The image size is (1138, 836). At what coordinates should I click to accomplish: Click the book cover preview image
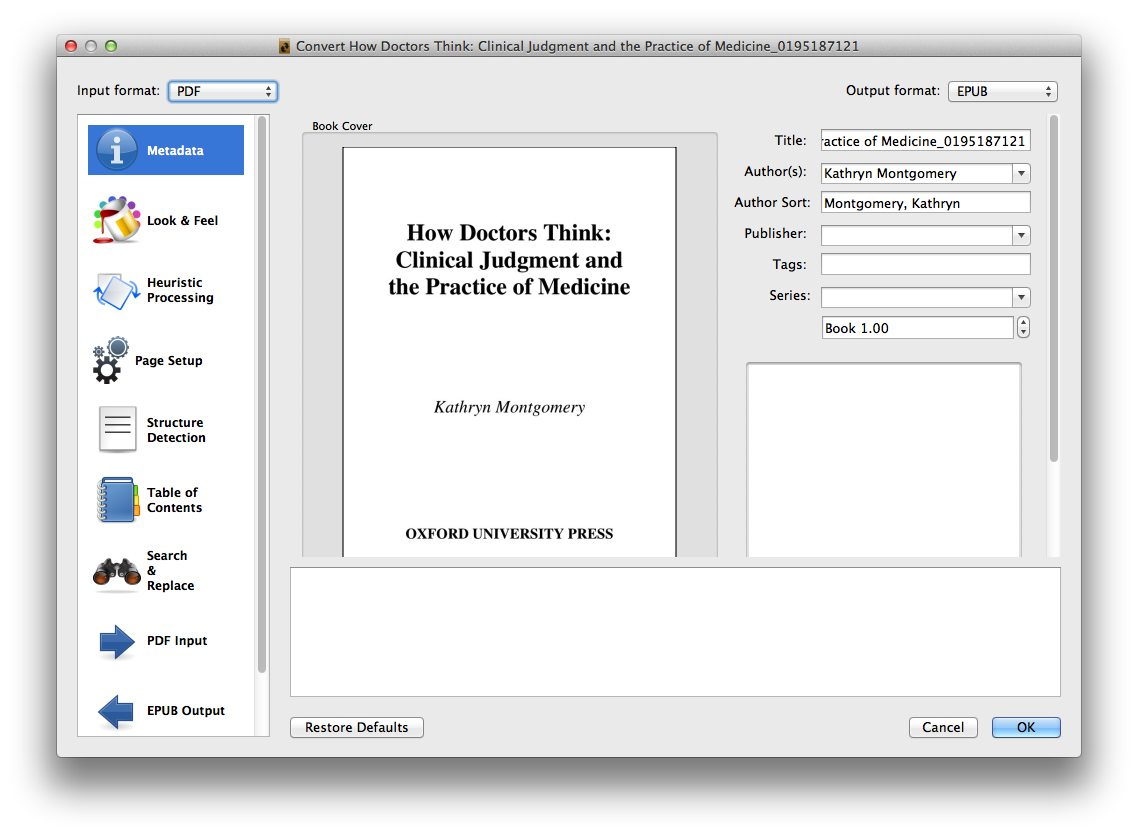coord(509,352)
